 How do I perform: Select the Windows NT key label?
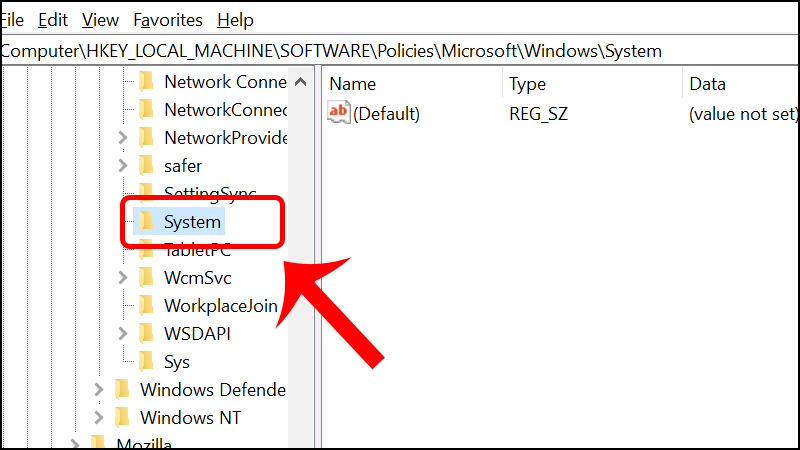point(190,418)
